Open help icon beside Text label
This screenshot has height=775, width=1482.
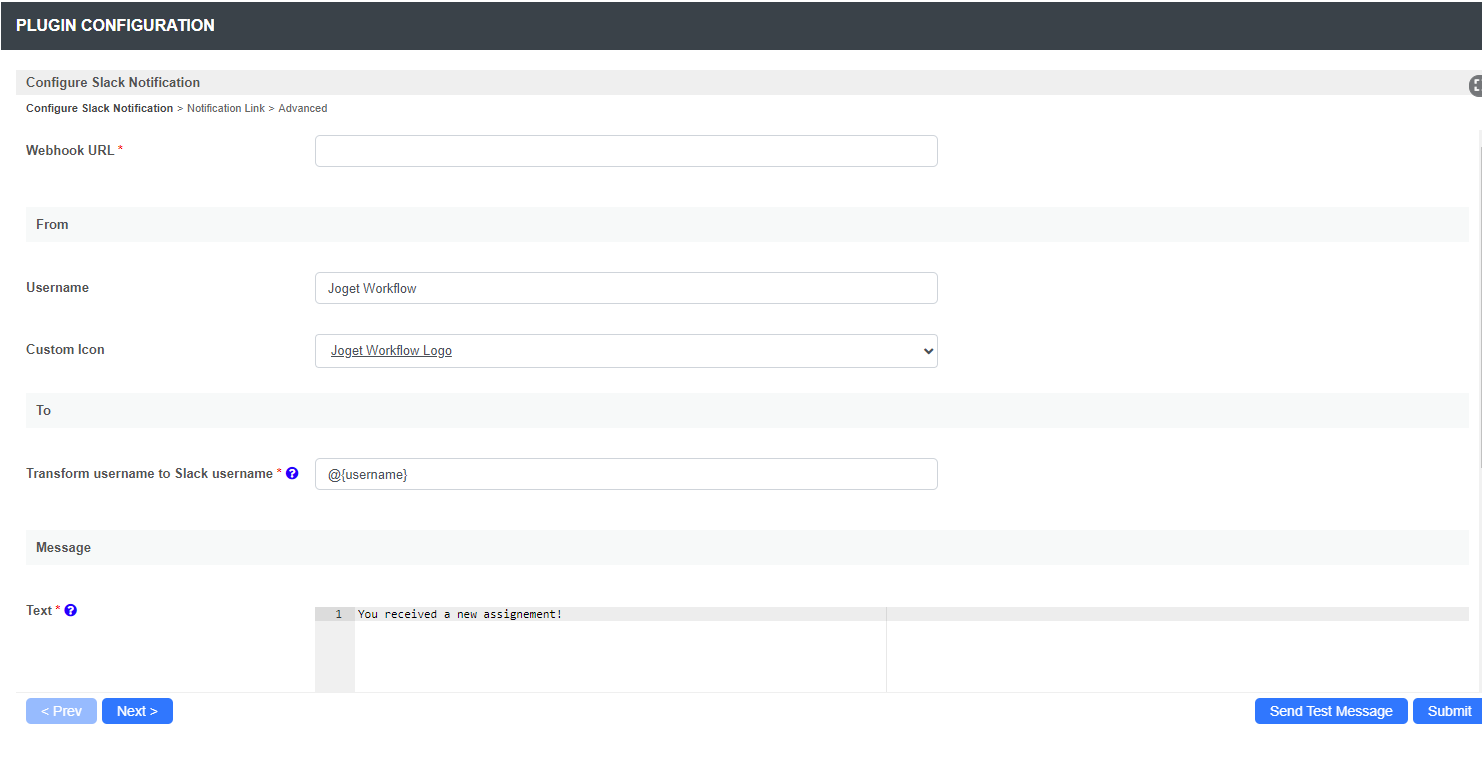tap(71, 610)
